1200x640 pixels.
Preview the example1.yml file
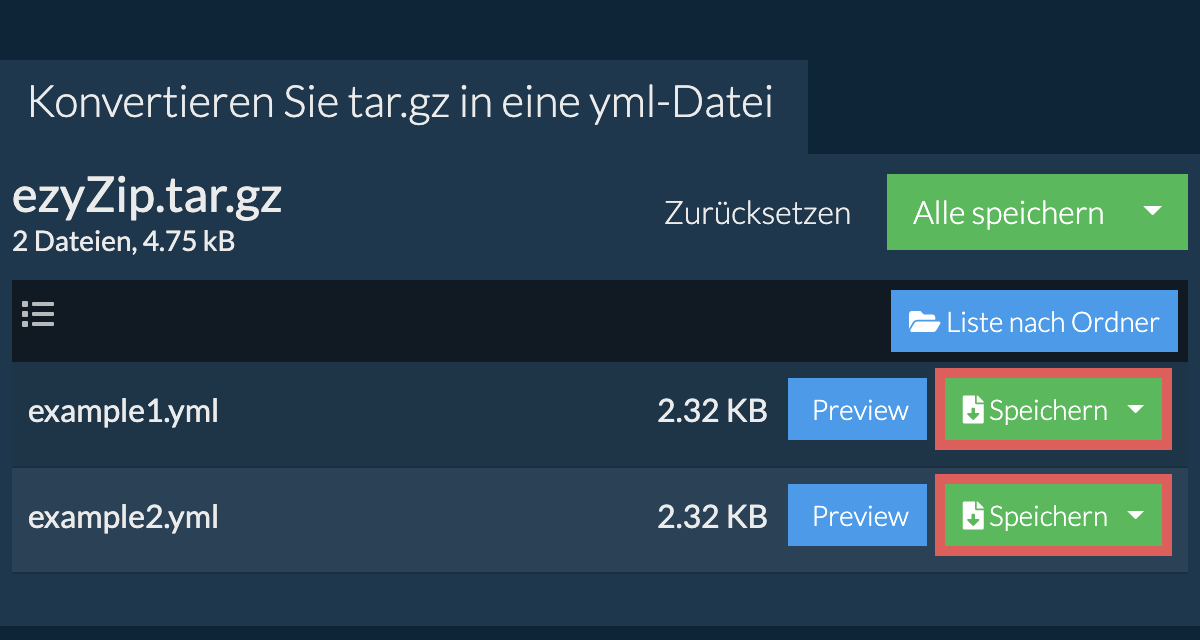click(x=859, y=410)
